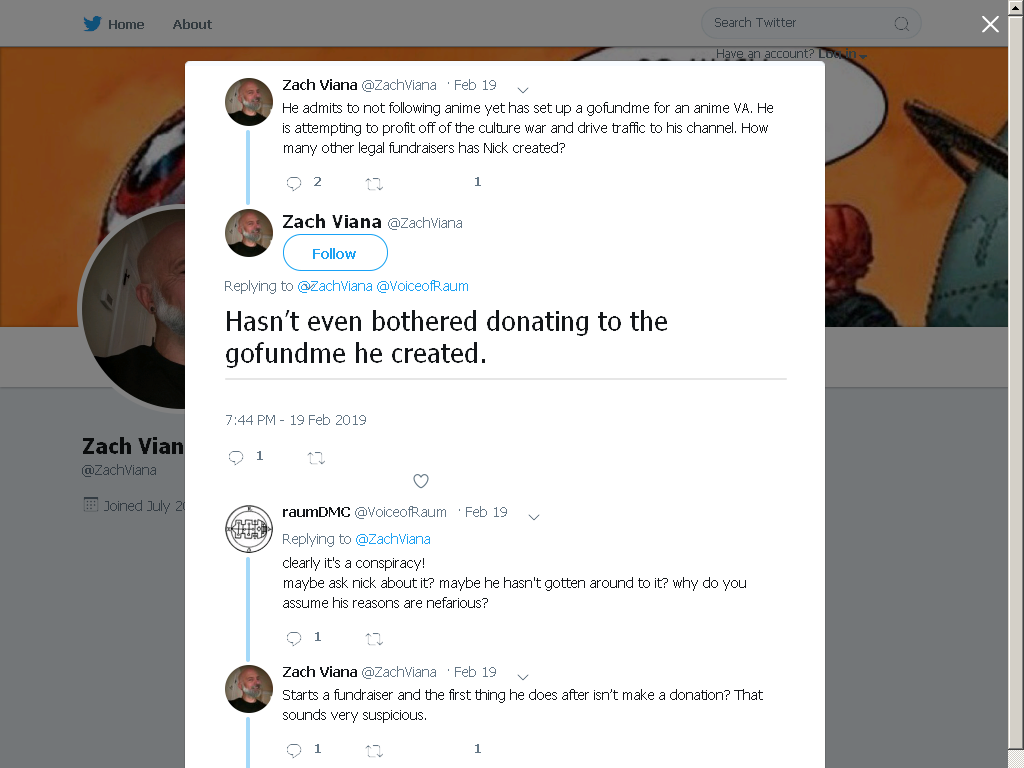Retweet raumDMC's conspiracy tweet

click(374, 639)
